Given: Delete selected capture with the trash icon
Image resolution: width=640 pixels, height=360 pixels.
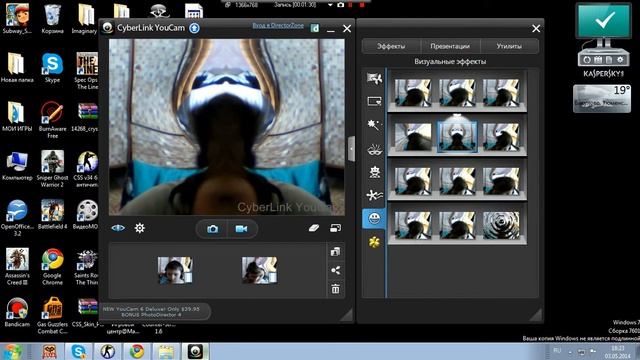Looking at the screenshot, I should 335,289.
